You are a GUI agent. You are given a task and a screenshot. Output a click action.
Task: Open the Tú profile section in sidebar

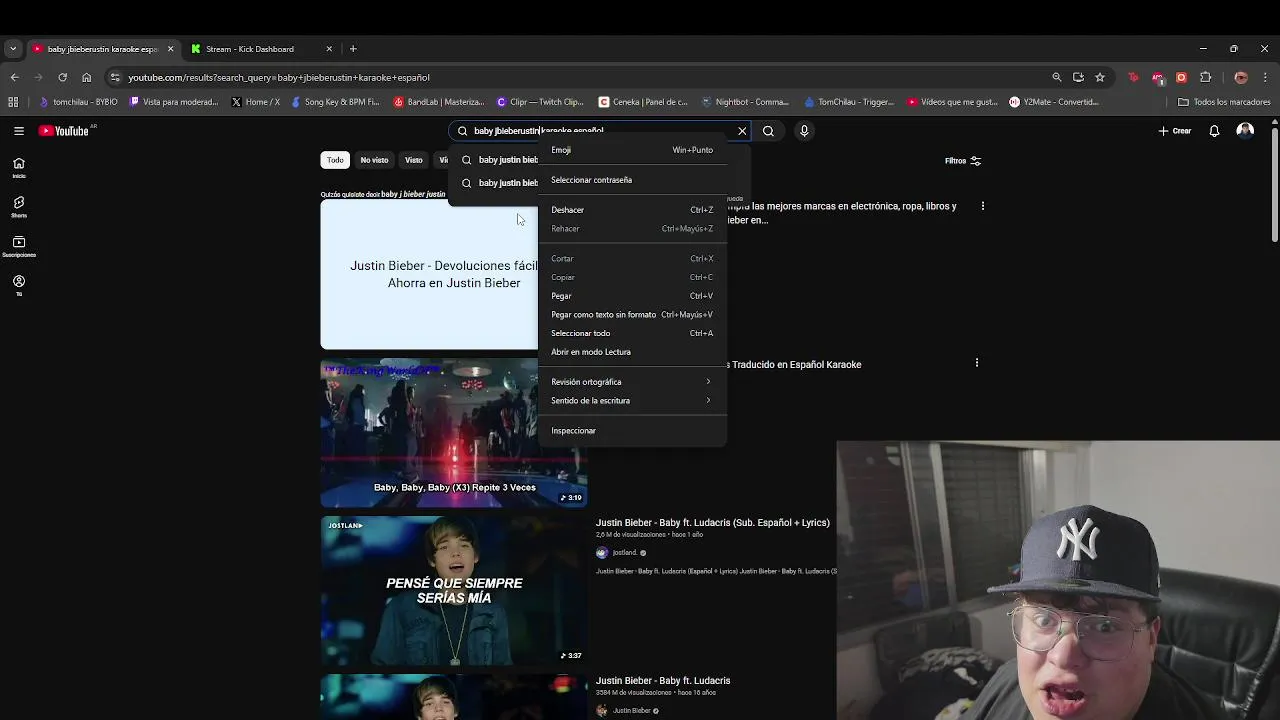[19, 286]
